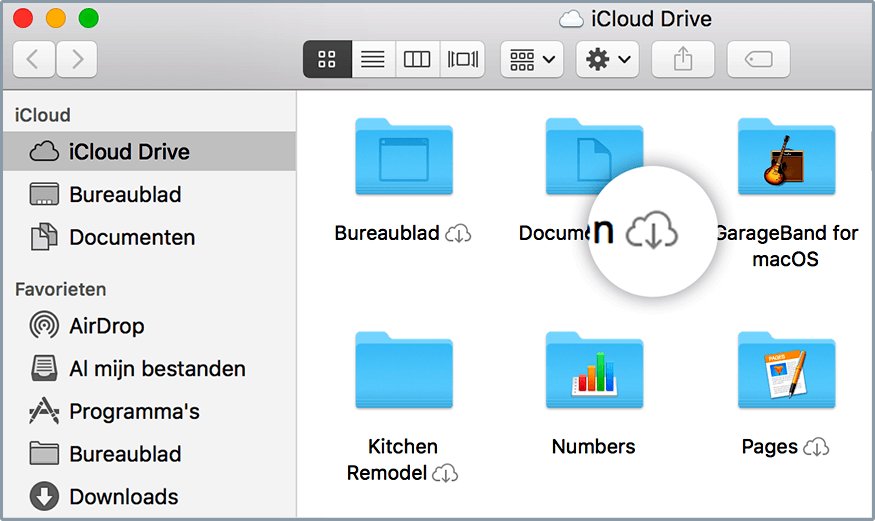
Task: Select Al mijn bestanden in sidebar
Action: pos(156,369)
